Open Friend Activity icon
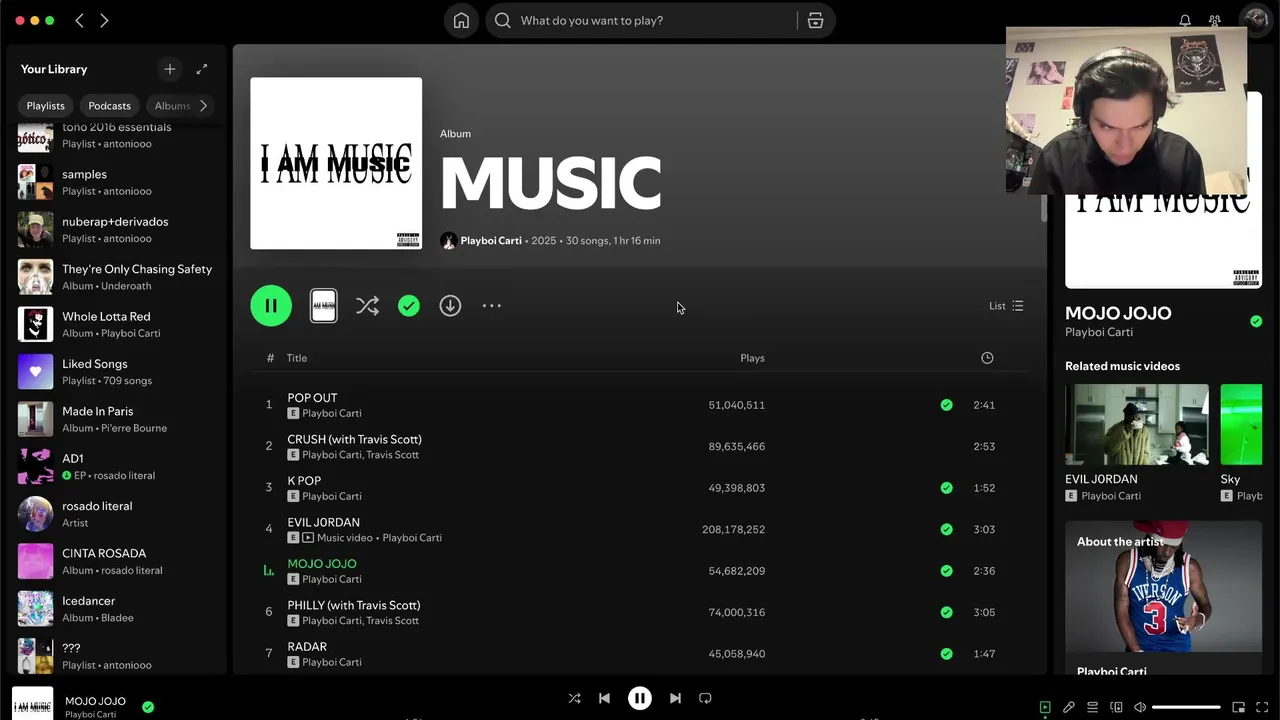This screenshot has height=720, width=1280. click(1215, 20)
